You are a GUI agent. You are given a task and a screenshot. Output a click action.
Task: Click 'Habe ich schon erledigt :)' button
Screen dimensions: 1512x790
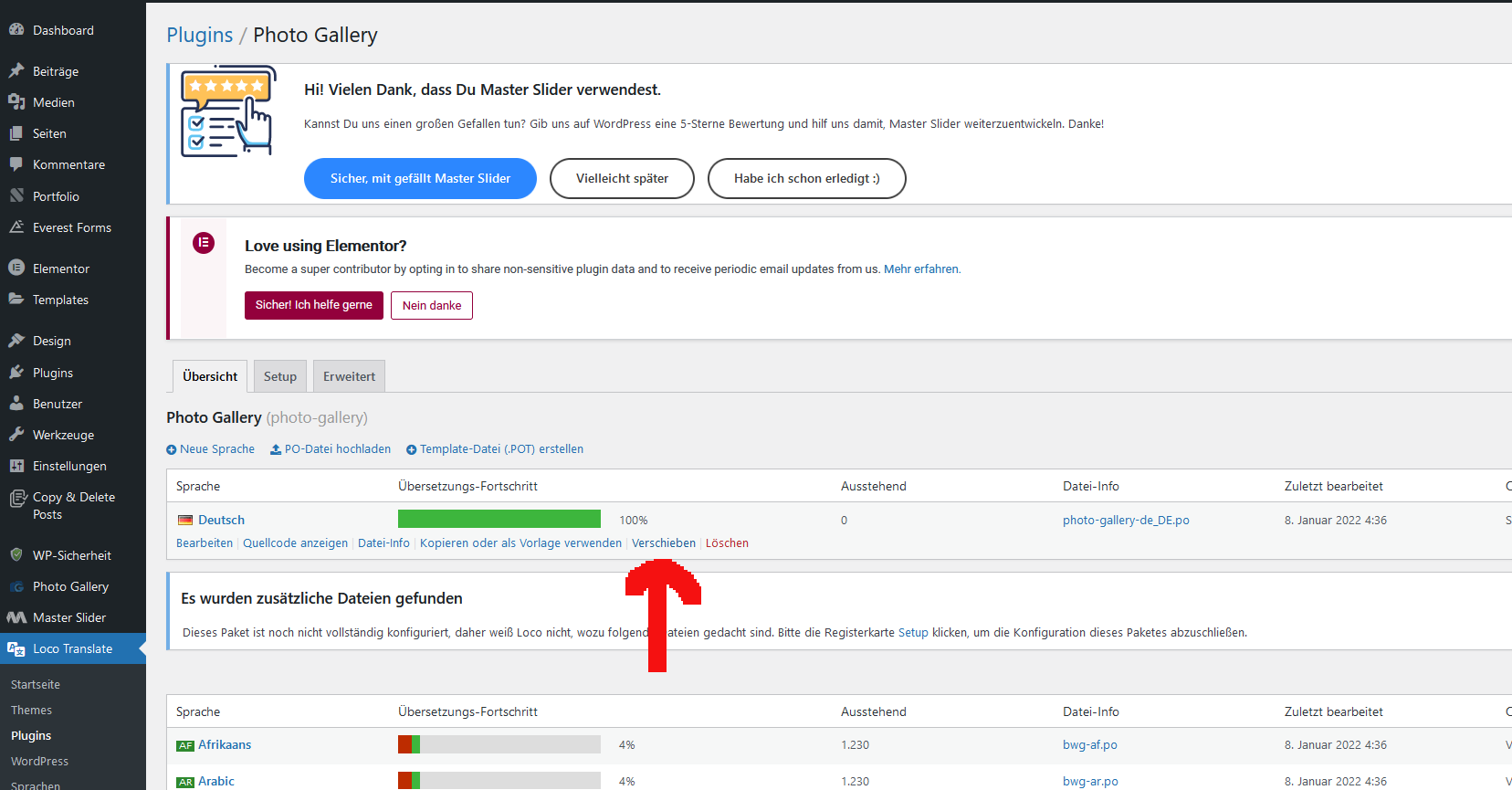(x=807, y=178)
